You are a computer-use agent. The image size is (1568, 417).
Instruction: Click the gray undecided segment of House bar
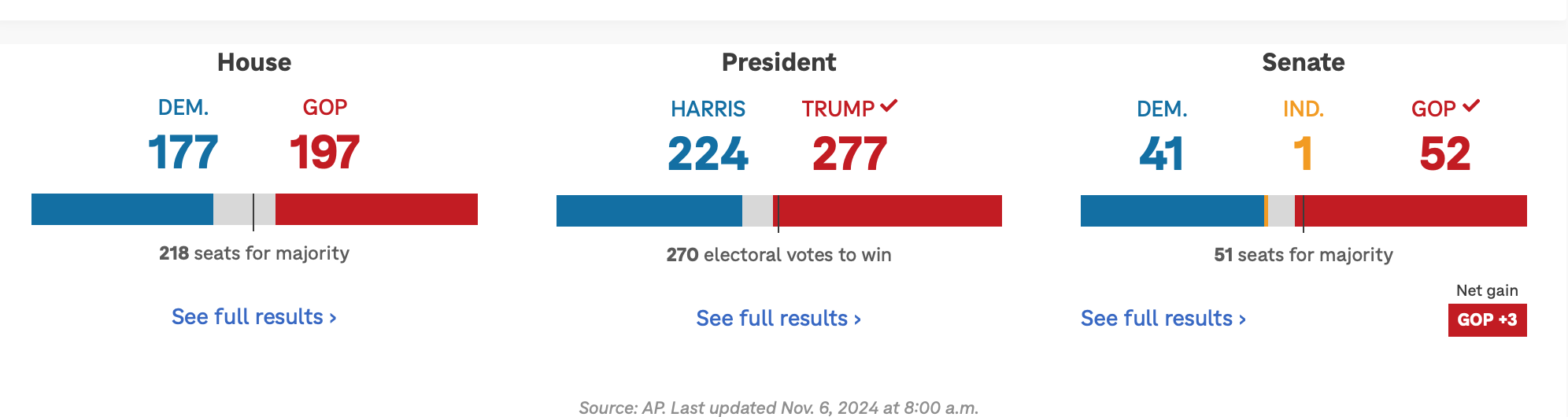pyautogui.click(x=233, y=209)
